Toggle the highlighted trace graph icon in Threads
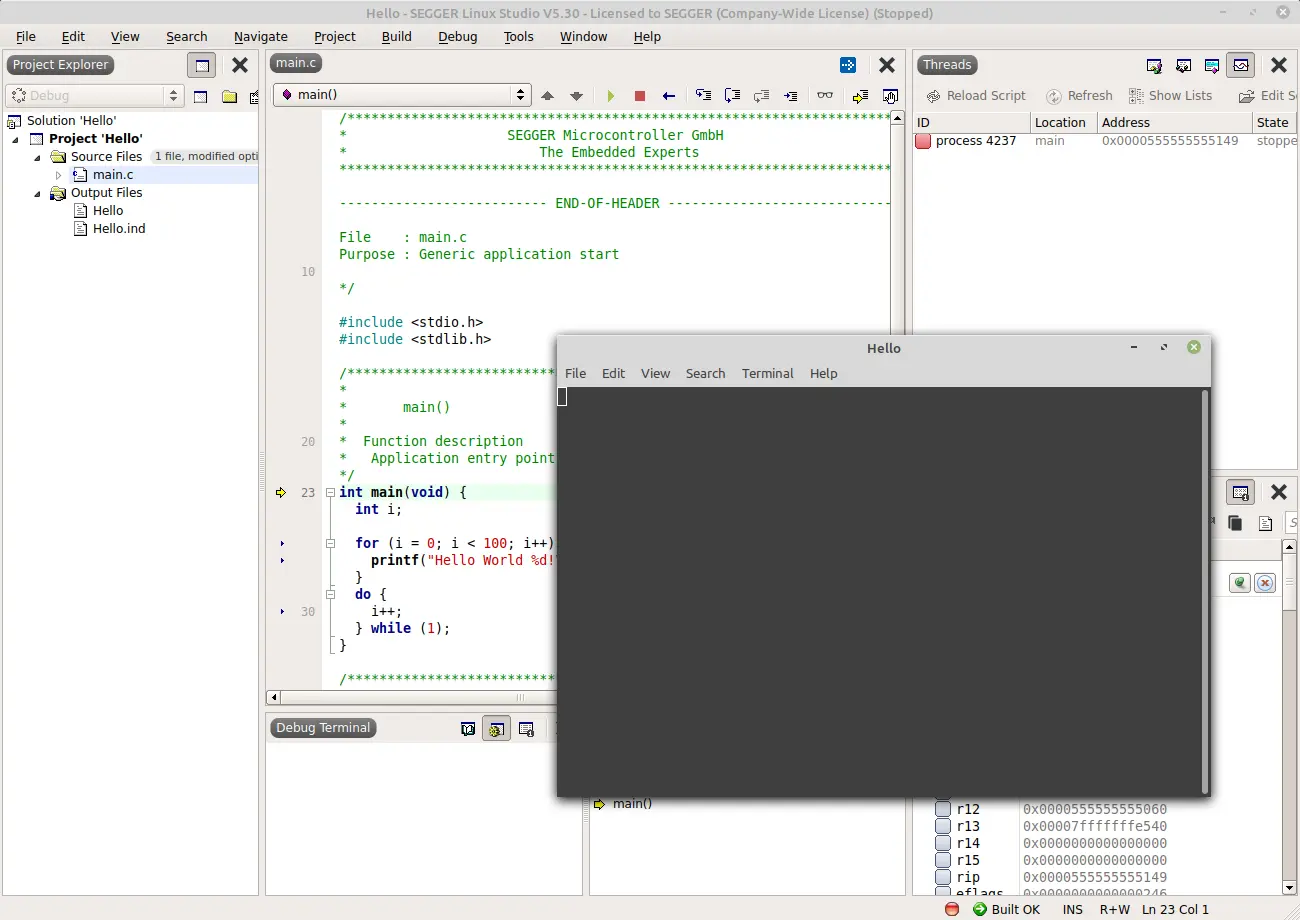The width and height of the screenshot is (1300, 920). [1241, 65]
